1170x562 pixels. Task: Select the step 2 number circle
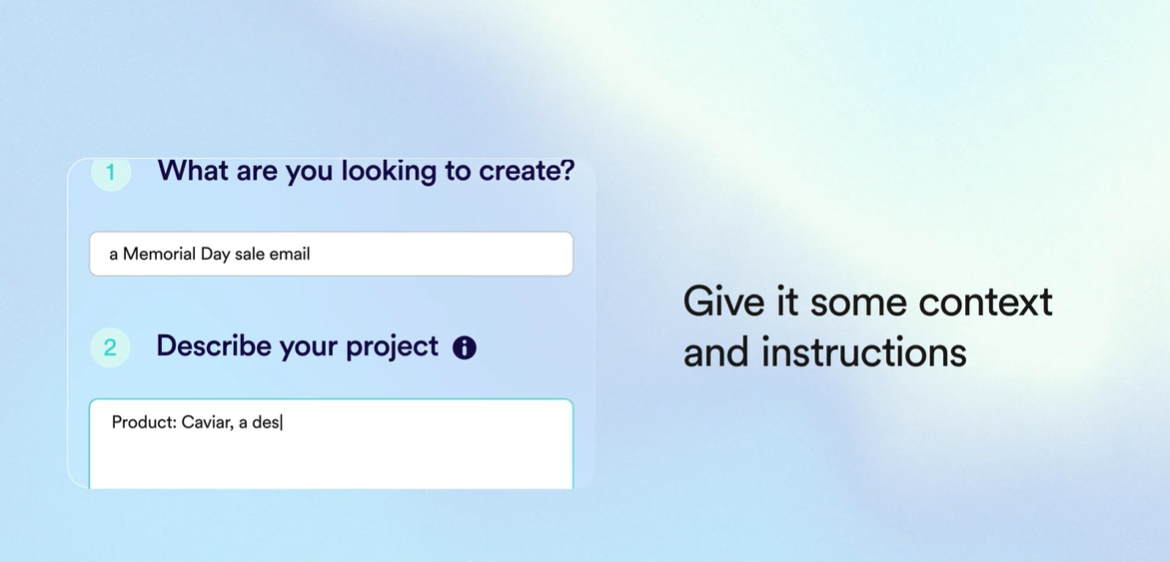coord(110,348)
